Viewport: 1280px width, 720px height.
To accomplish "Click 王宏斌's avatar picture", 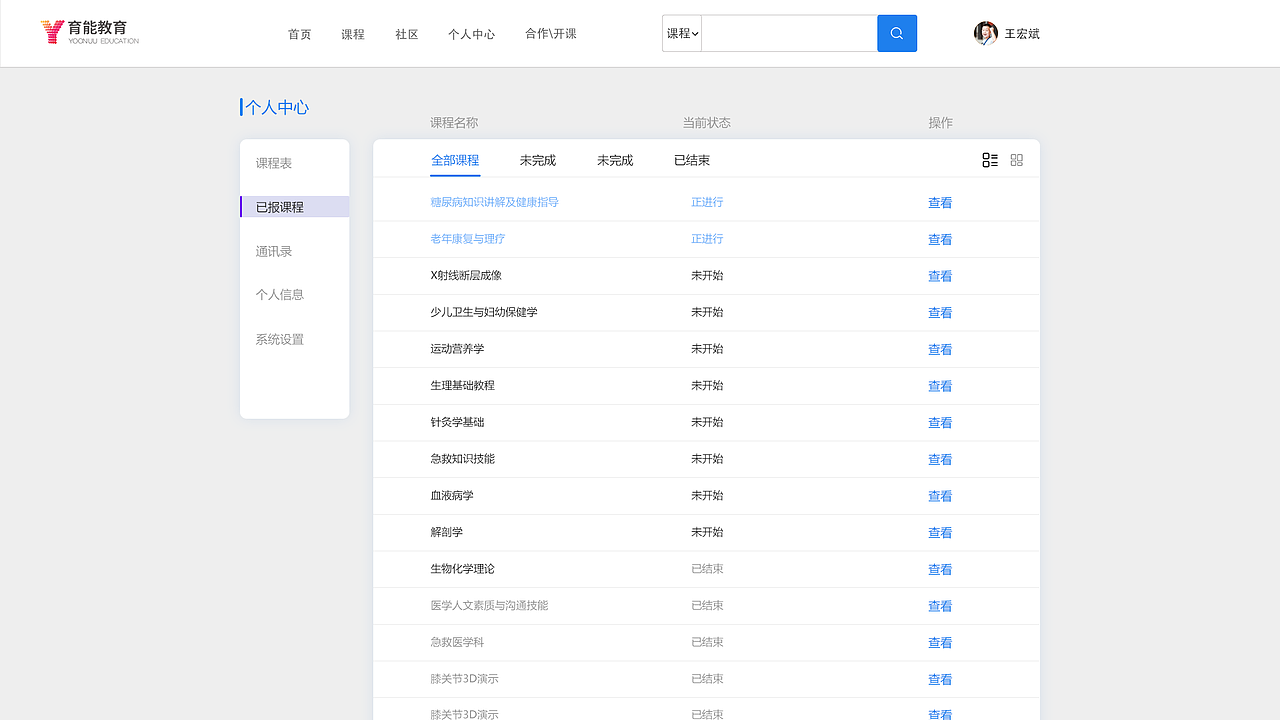I will tap(984, 33).
